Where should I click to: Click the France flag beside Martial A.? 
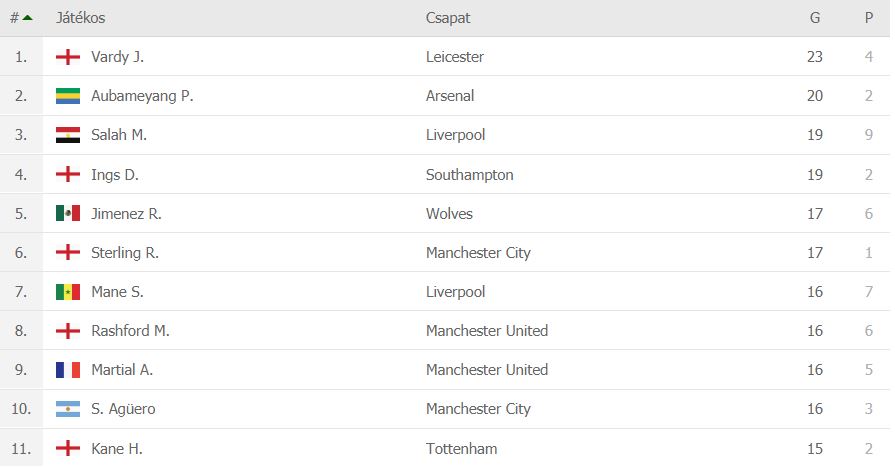[x=67, y=370]
